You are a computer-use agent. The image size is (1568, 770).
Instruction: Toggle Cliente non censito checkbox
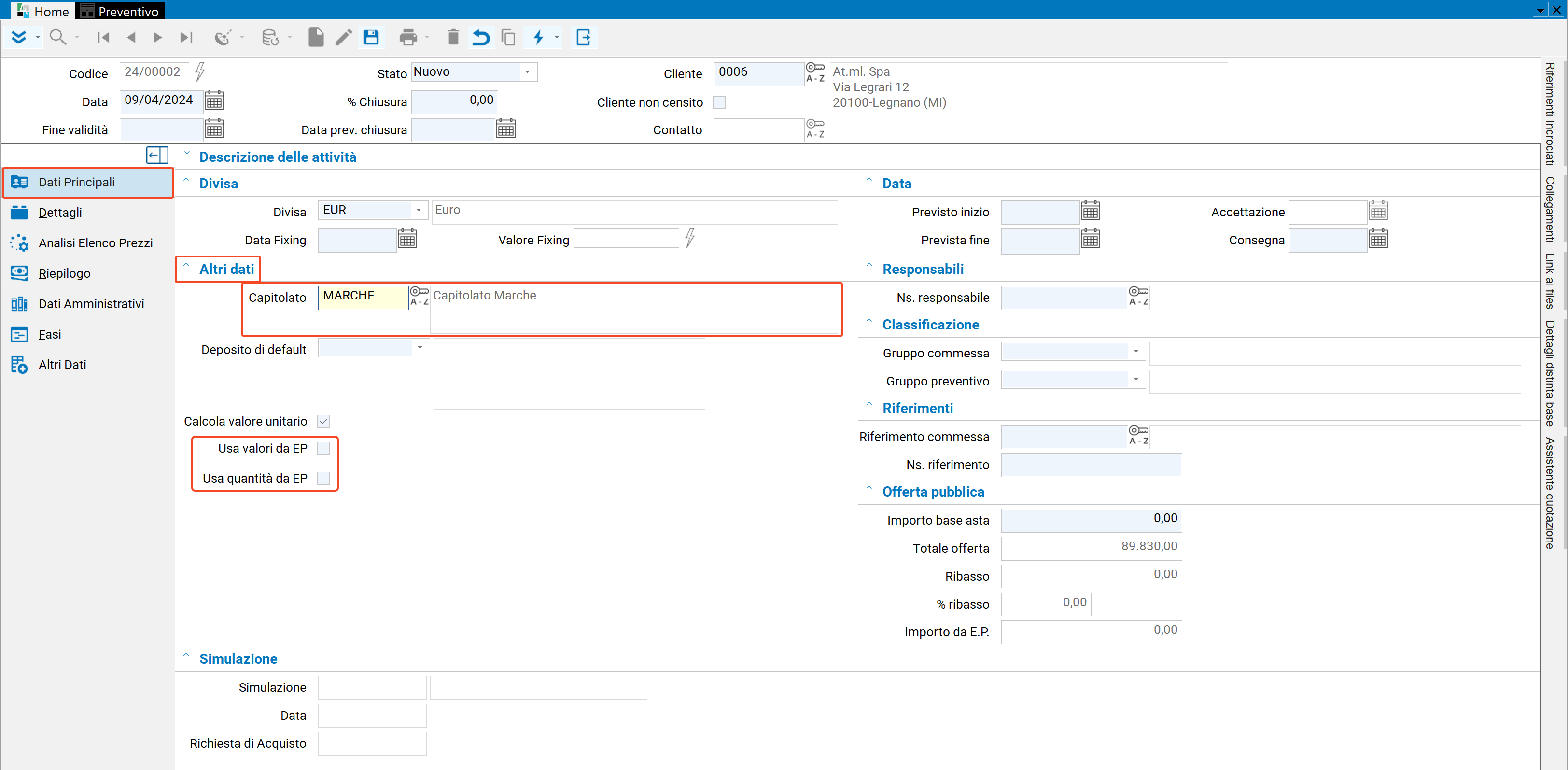(x=719, y=102)
